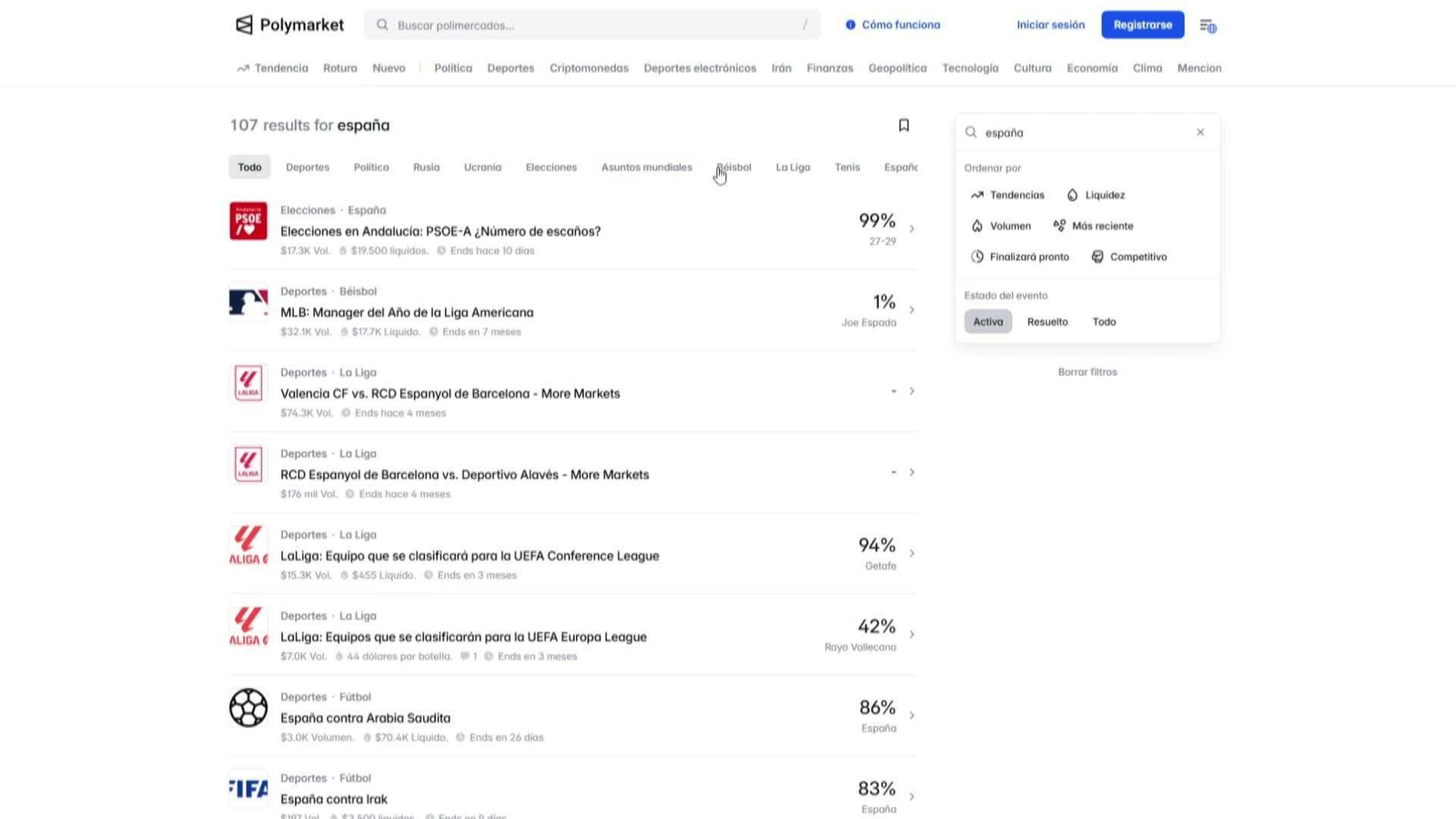Open Cómo funciona link
The image size is (1456, 819).
(x=901, y=25)
